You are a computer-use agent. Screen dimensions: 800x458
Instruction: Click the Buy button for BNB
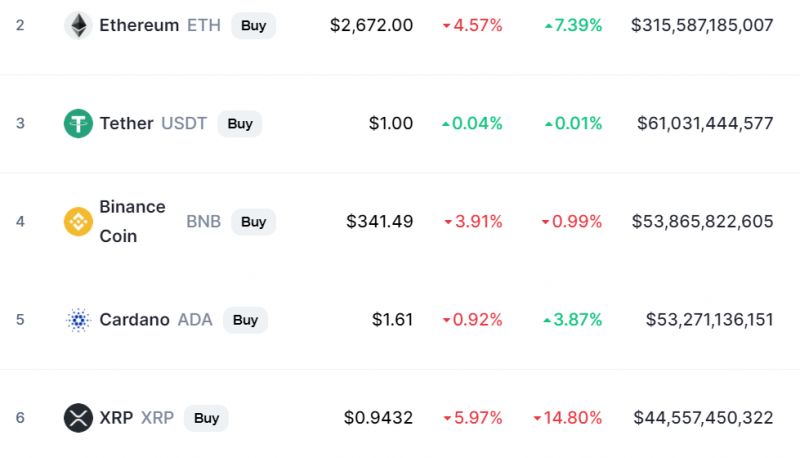pyautogui.click(x=254, y=222)
